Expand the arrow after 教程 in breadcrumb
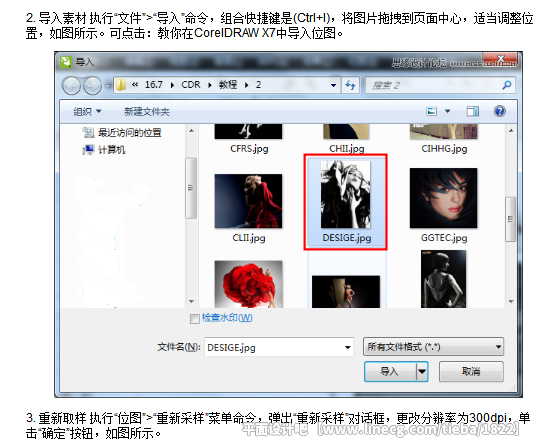560x448 pixels. (x=246, y=85)
